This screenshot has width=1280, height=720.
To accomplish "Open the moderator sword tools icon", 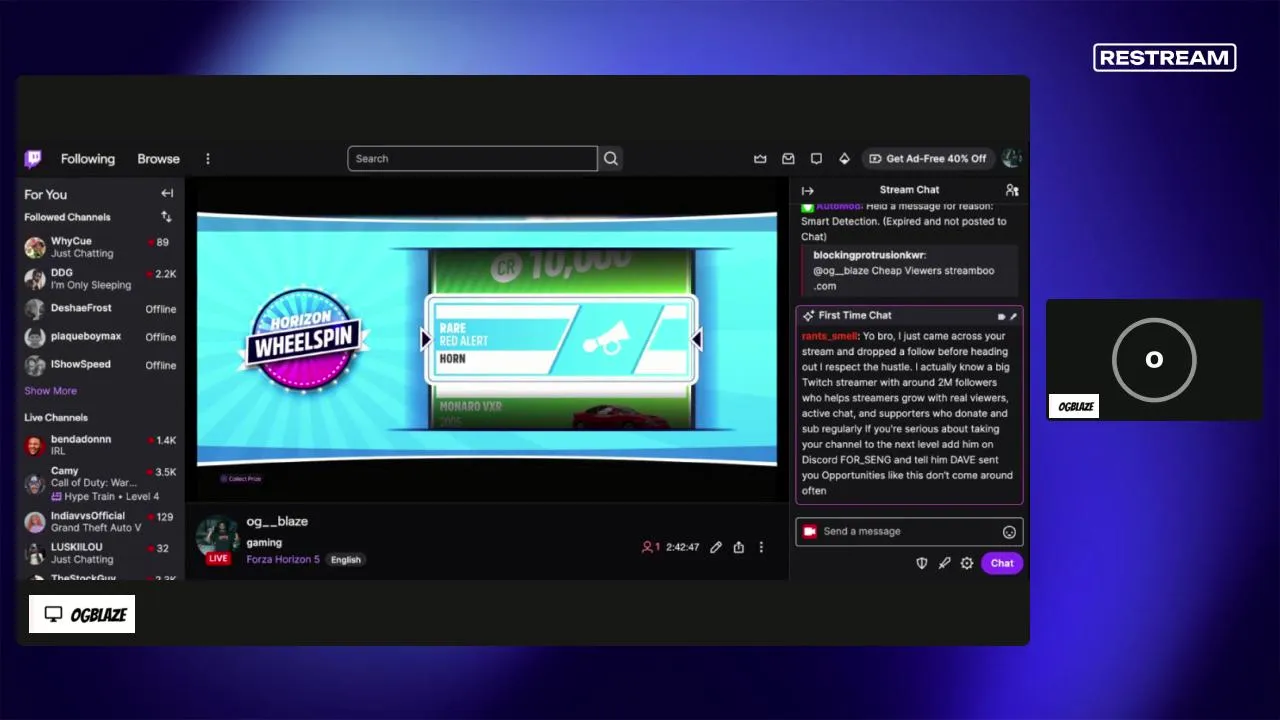I will 944,563.
